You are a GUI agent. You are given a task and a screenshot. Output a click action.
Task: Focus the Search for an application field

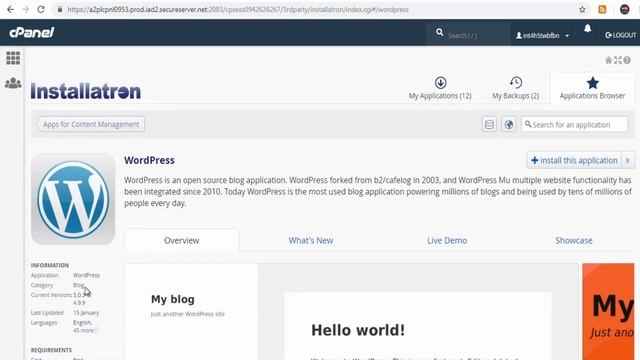tap(574, 124)
